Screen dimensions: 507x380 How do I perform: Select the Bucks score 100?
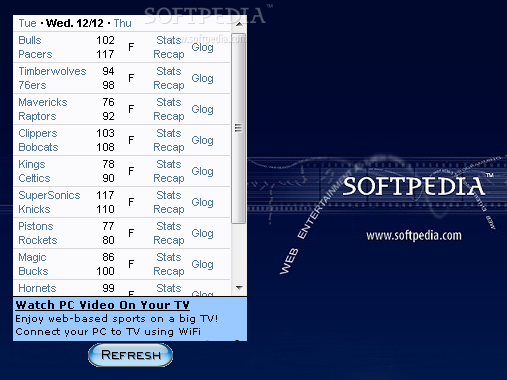[x=105, y=271]
